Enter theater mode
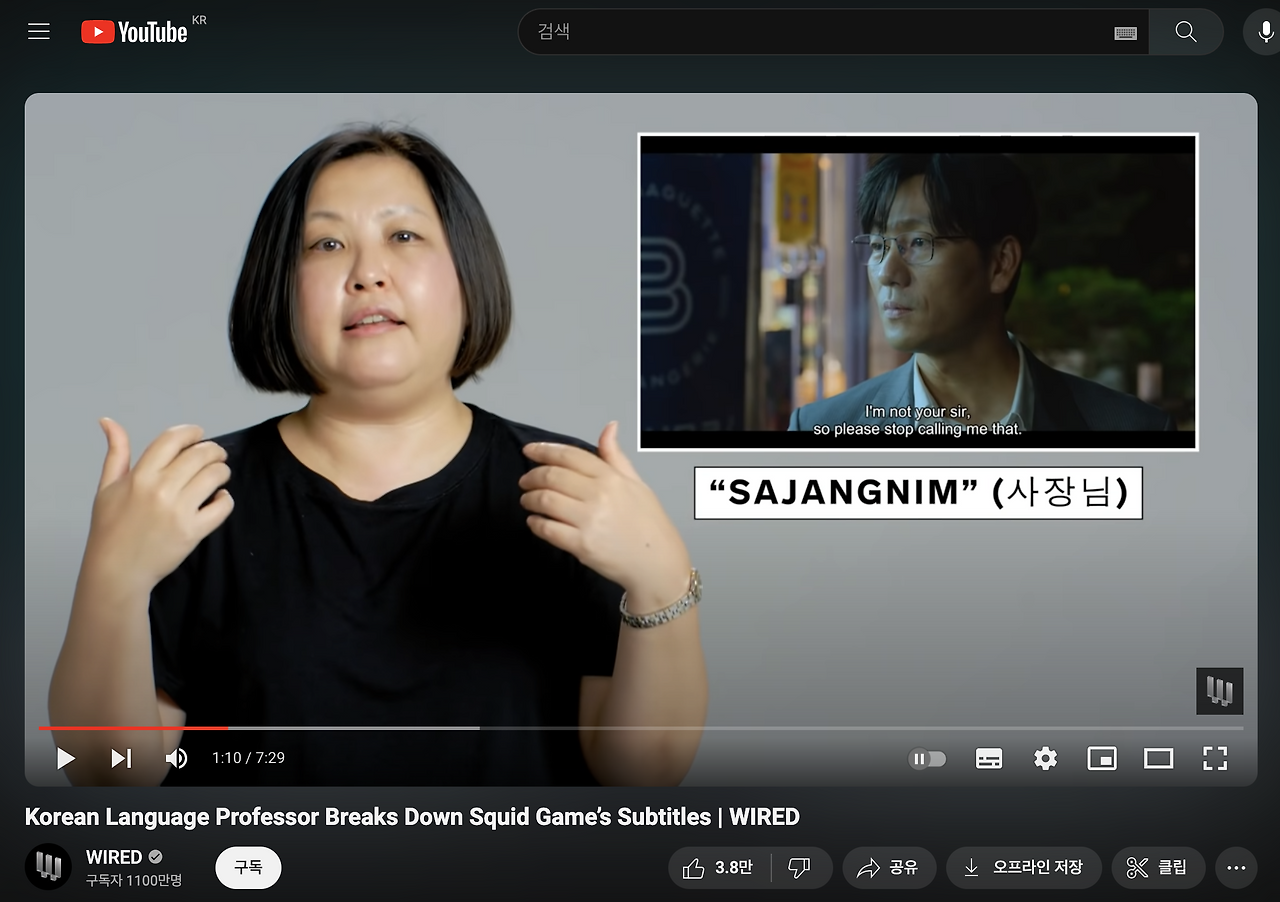Screen dimensions: 1280x902 [1158, 758]
